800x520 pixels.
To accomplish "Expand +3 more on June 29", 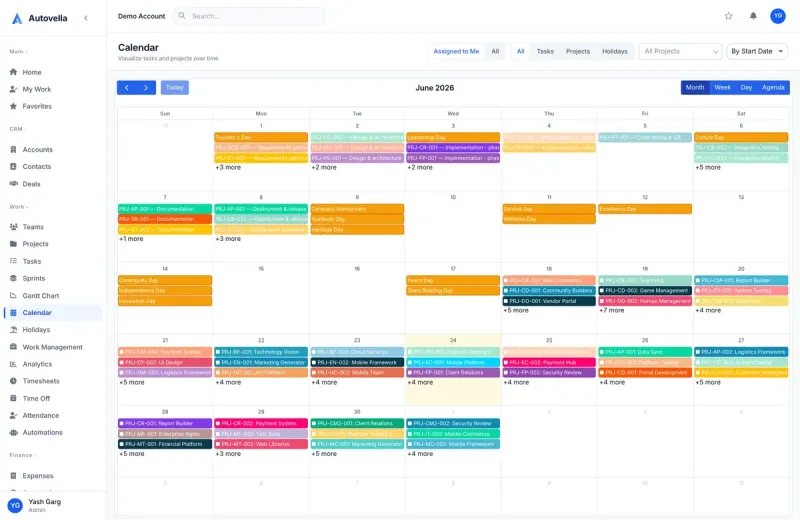I will click(x=228, y=454).
